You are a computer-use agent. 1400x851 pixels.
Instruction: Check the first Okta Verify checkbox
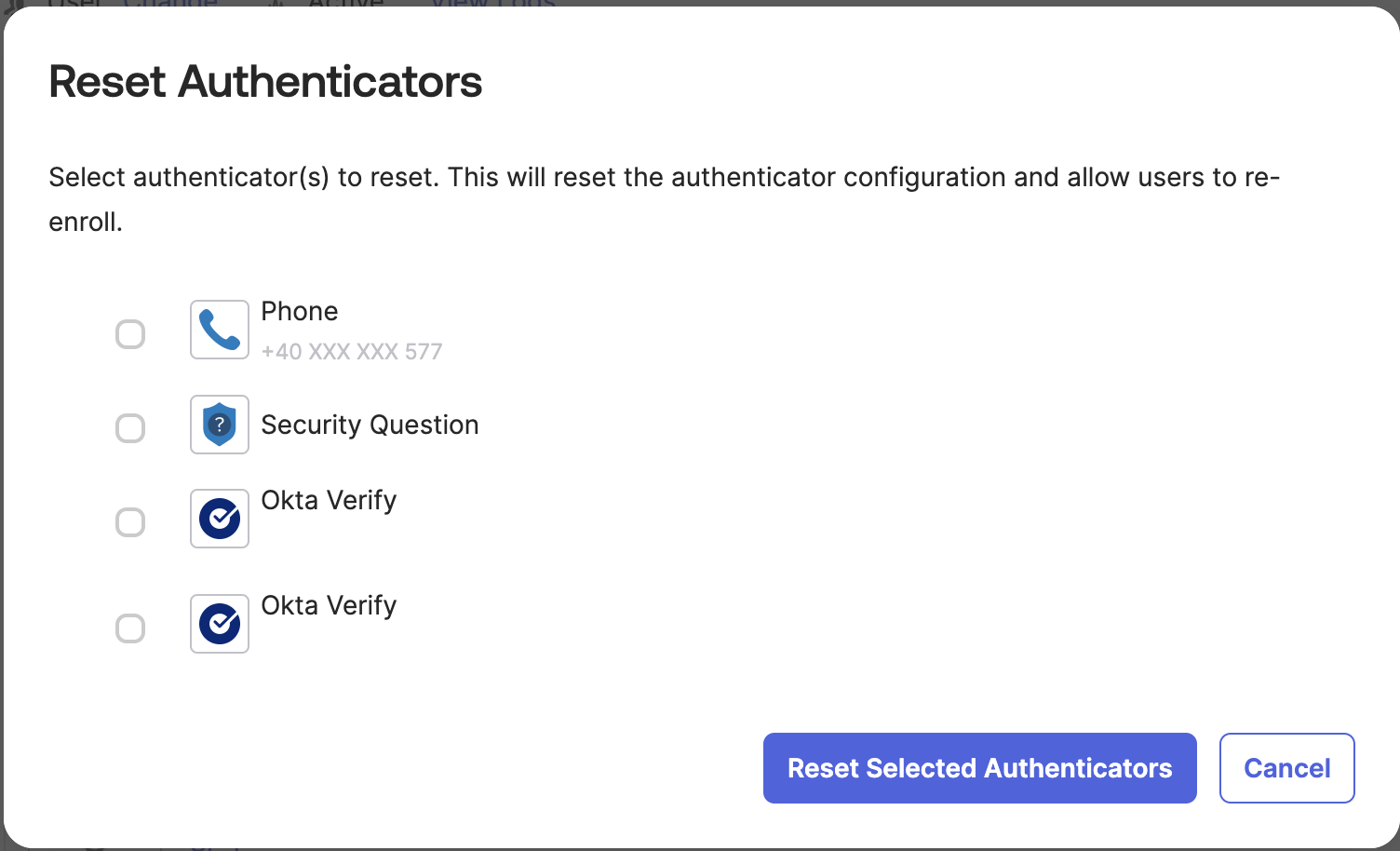tap(130, 522)
